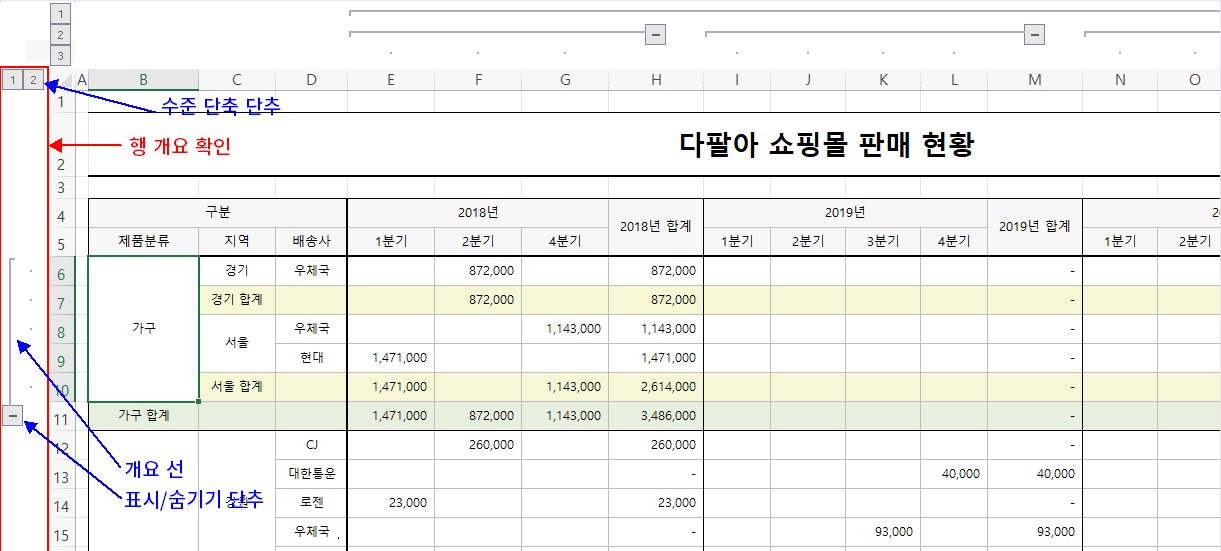Click column outline level 1 button
1221x551 pixels.
(x=61, y=14)
